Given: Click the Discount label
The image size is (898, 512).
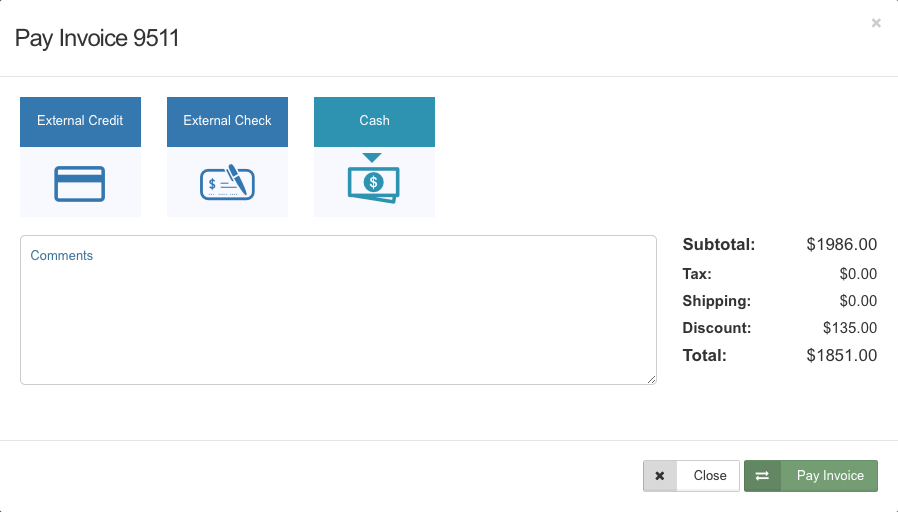Looking at the screenshot, I should [716, 328].
